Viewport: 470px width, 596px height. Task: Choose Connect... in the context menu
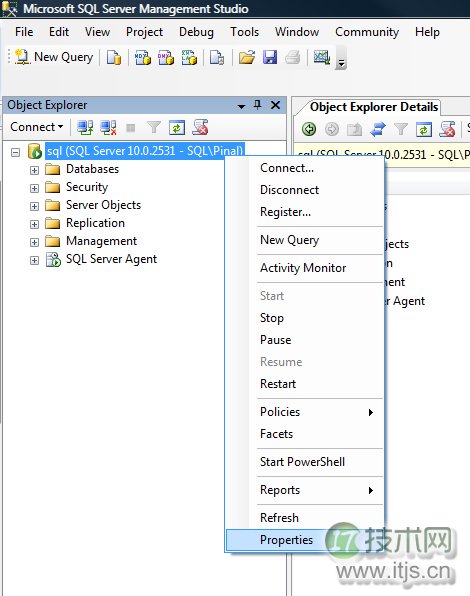[305, 168]
